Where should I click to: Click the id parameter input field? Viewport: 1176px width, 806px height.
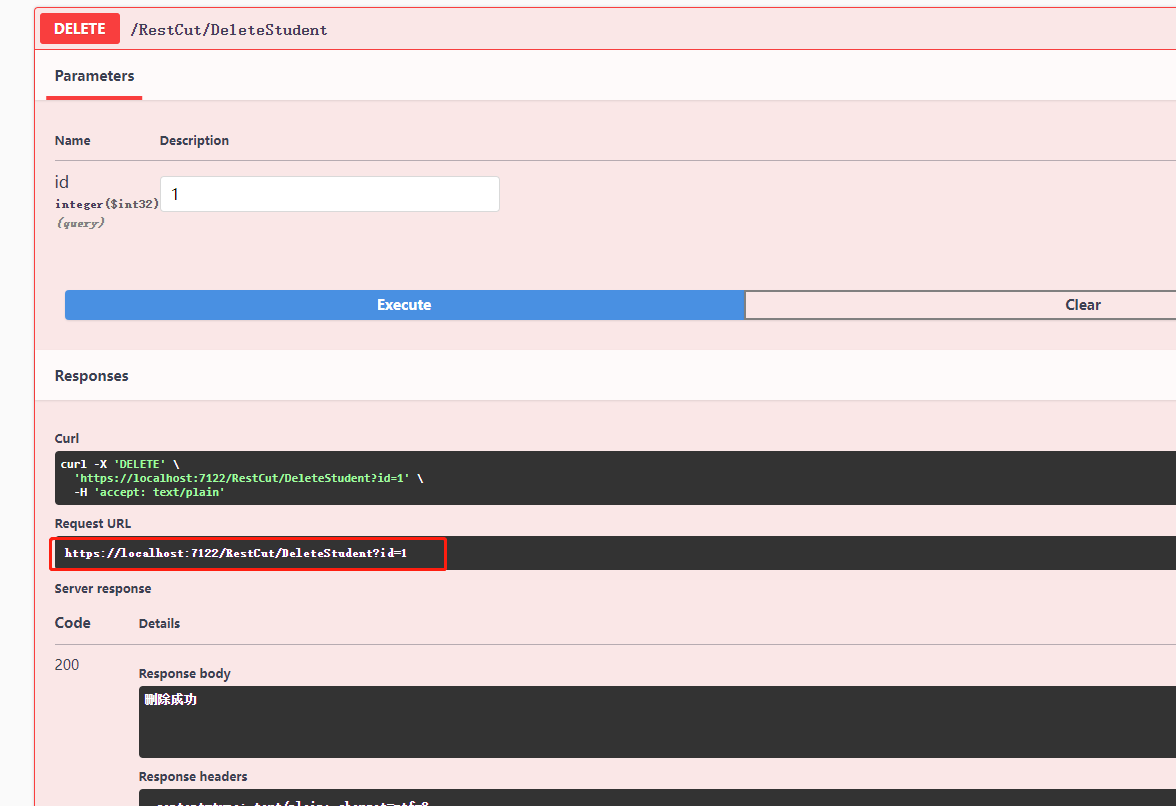(329, 194)
